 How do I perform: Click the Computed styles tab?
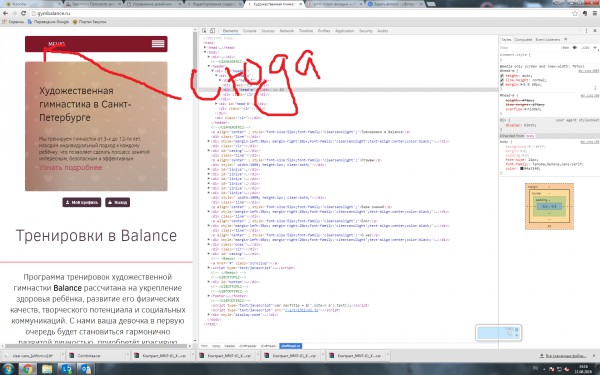click(x=523, y=39)
